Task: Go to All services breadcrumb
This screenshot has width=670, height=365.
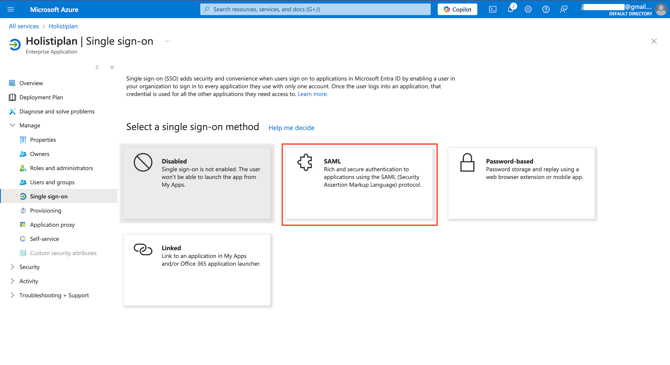Action: pyautogui.click(x=24, y=26)
